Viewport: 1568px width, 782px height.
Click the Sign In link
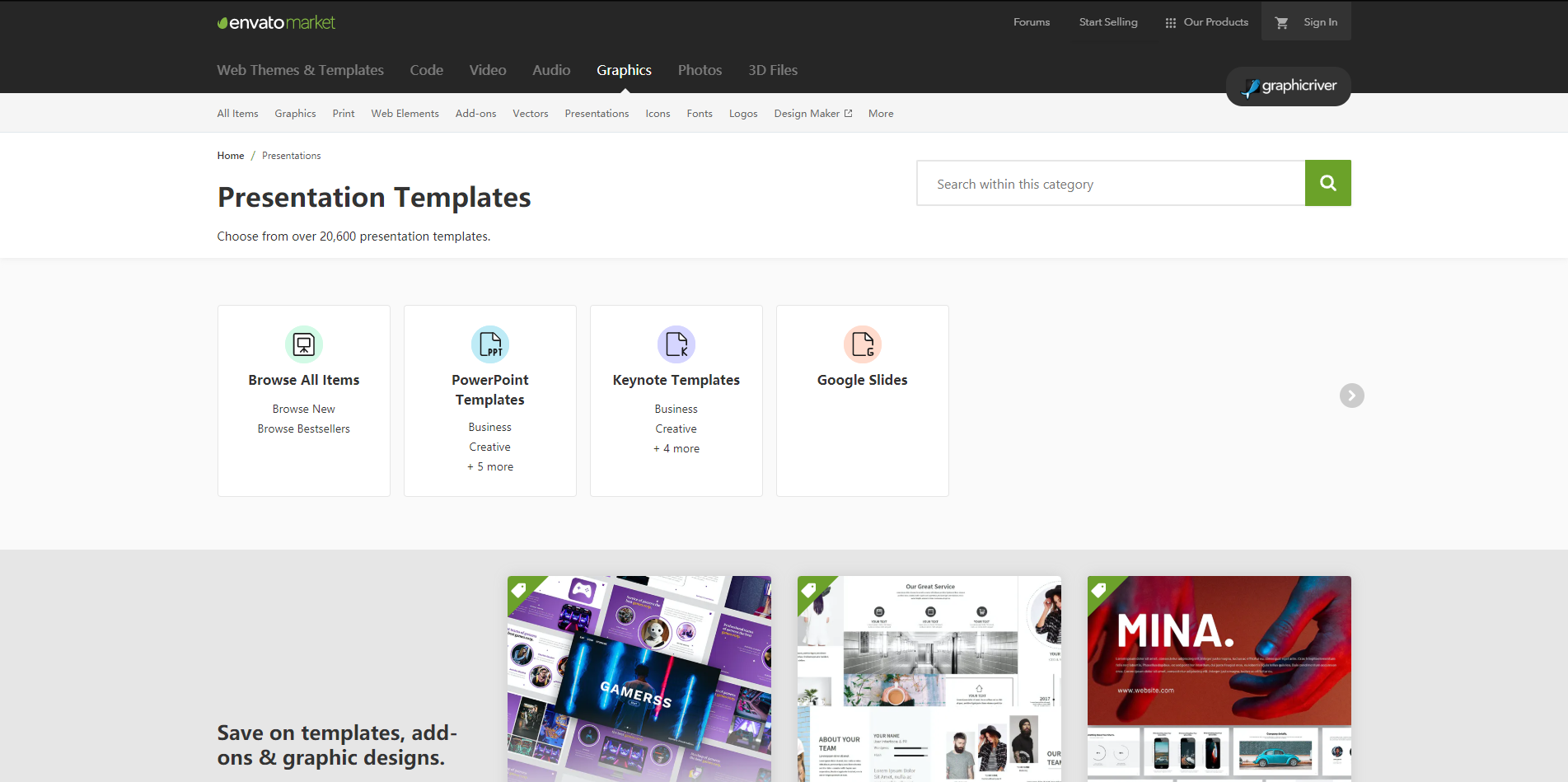click(x=1320, y=22)
